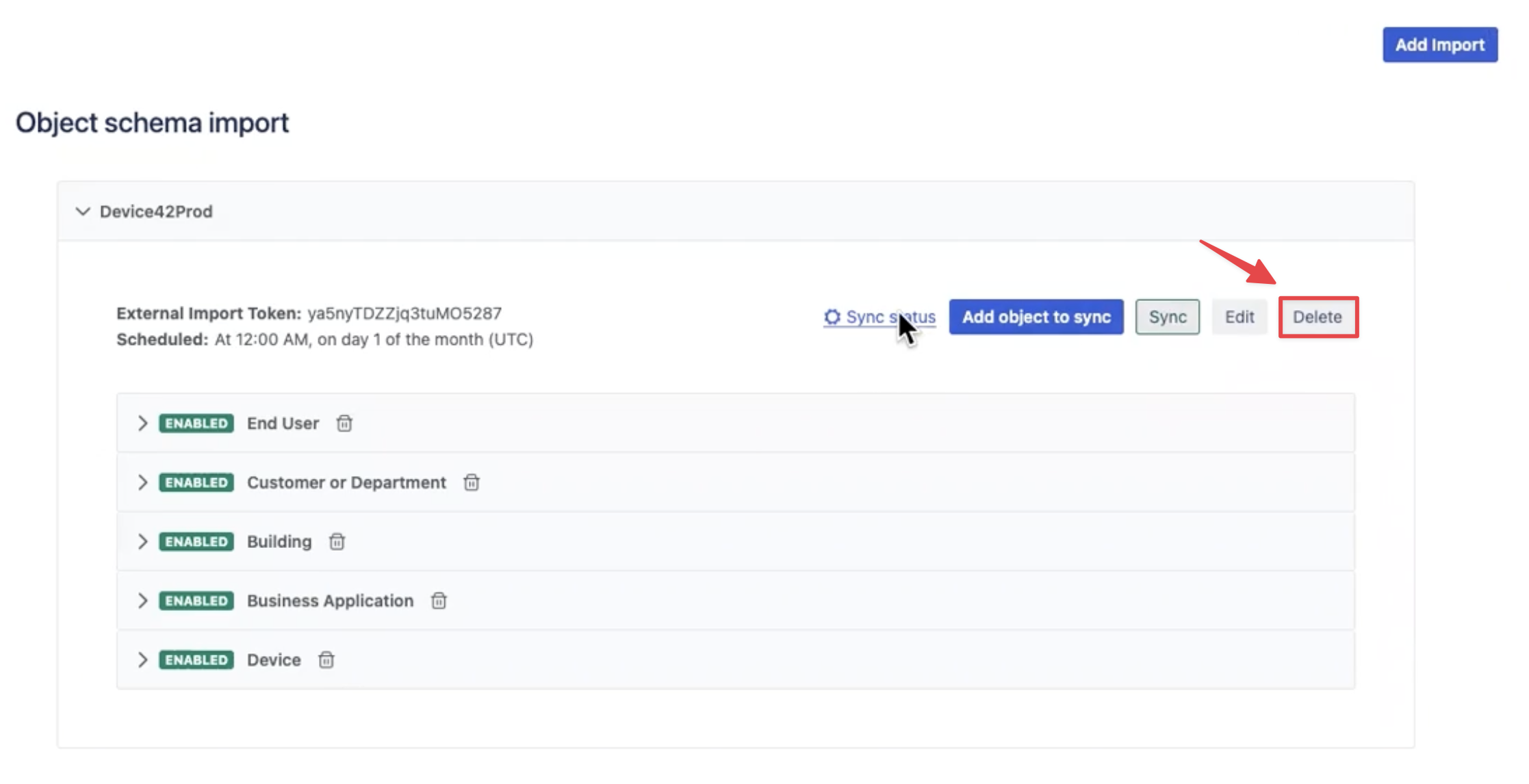Click the ENABLED badge on Device
1529x784 pixels.
tap(196, 660)
